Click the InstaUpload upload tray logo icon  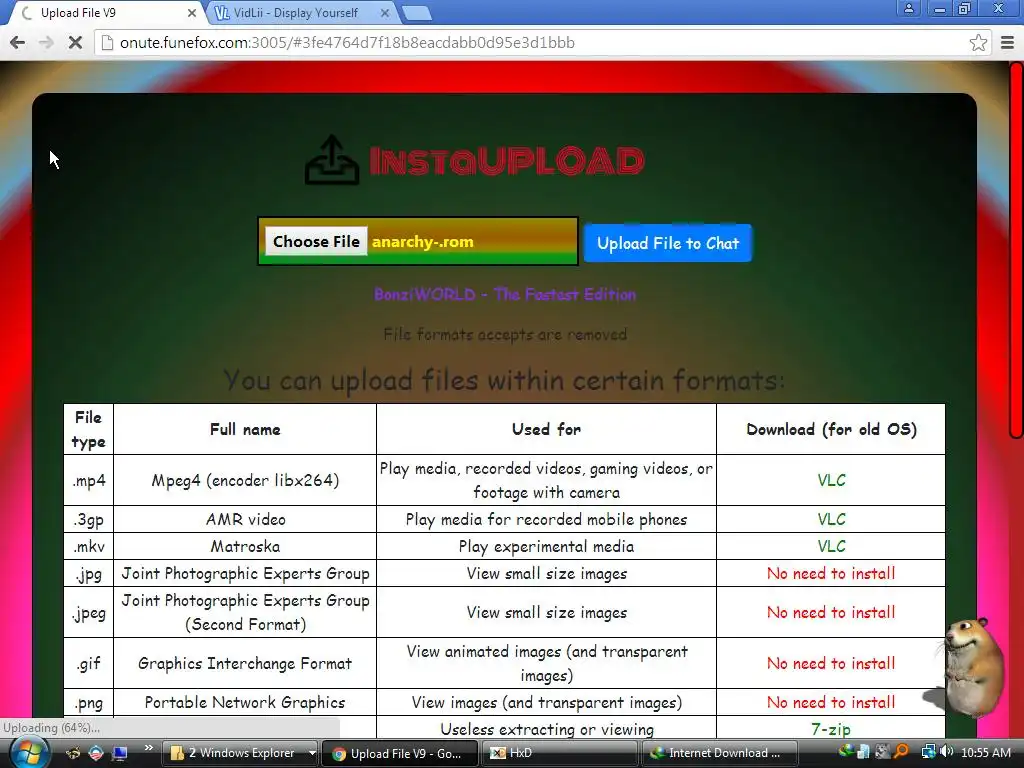pos(332,161)
